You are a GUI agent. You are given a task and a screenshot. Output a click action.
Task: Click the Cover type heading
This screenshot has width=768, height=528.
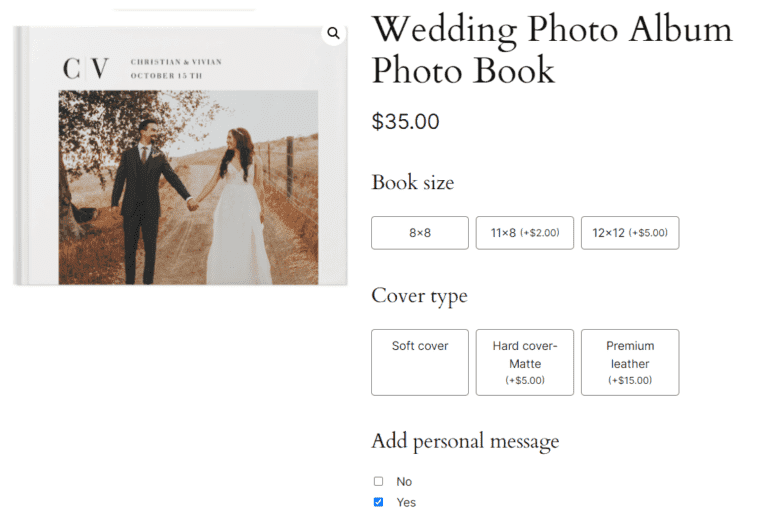[x=419, y=295]
